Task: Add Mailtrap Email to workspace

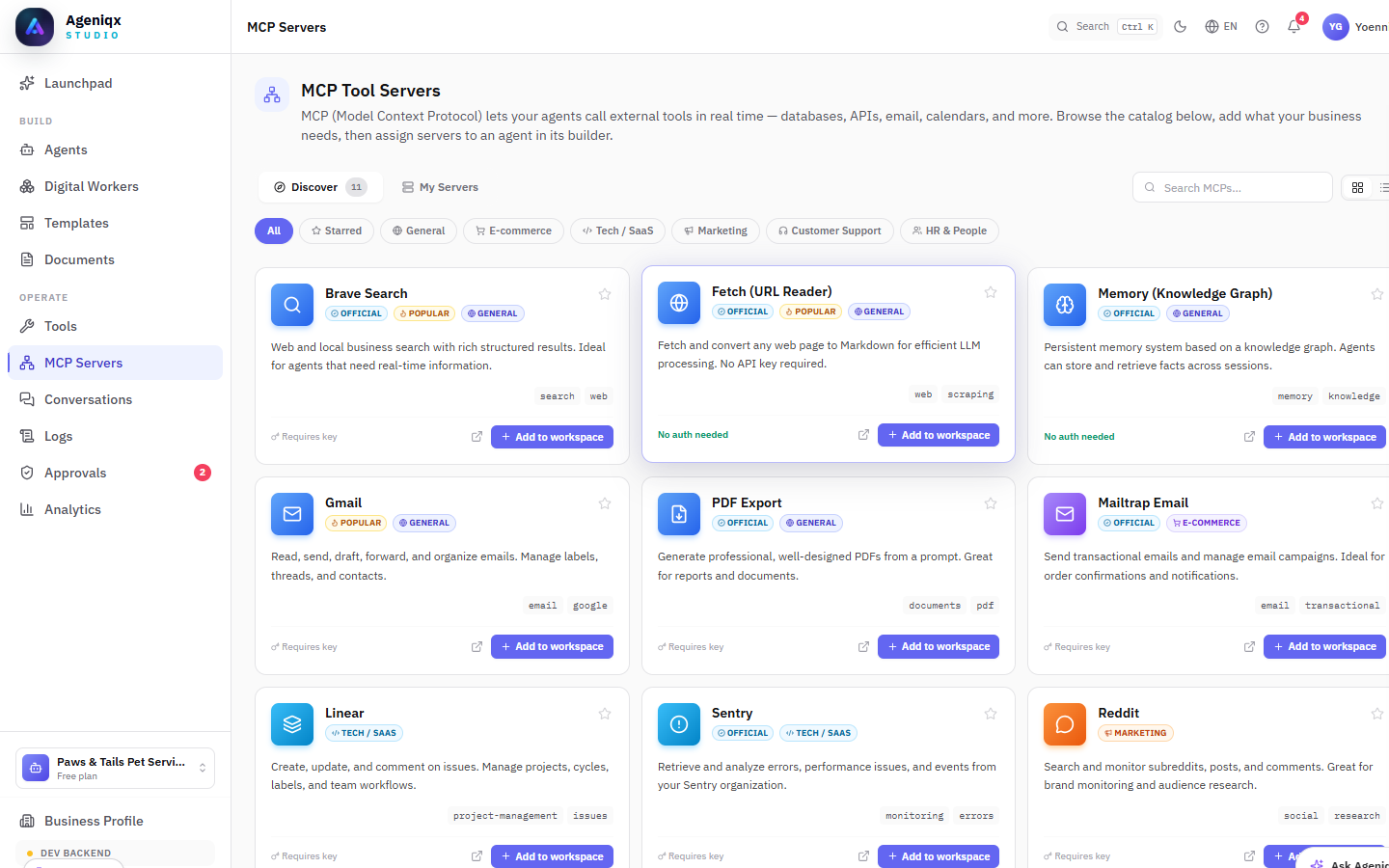Action: click(1325, 646)
